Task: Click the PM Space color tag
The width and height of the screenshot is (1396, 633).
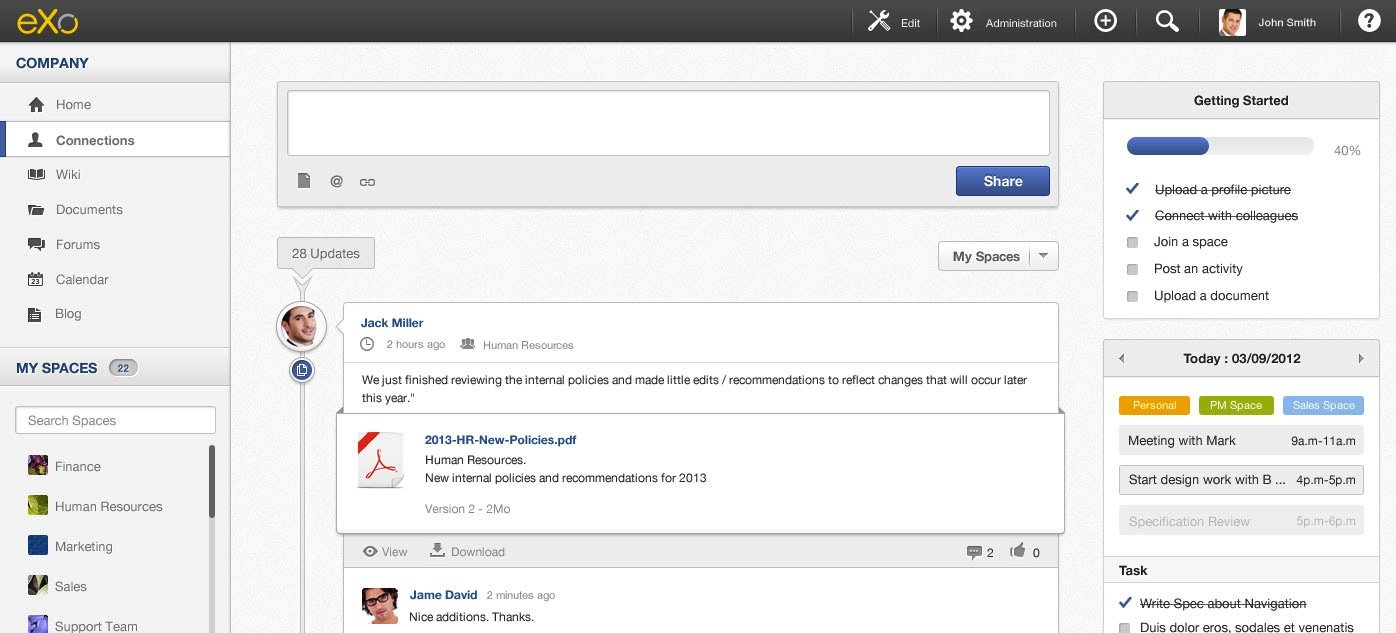Action: 1236,405
